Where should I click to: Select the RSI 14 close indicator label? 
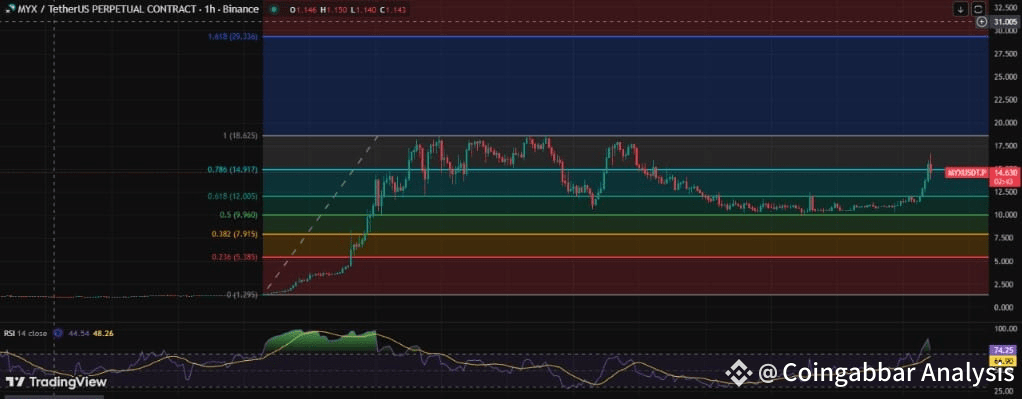click(25, 333)
